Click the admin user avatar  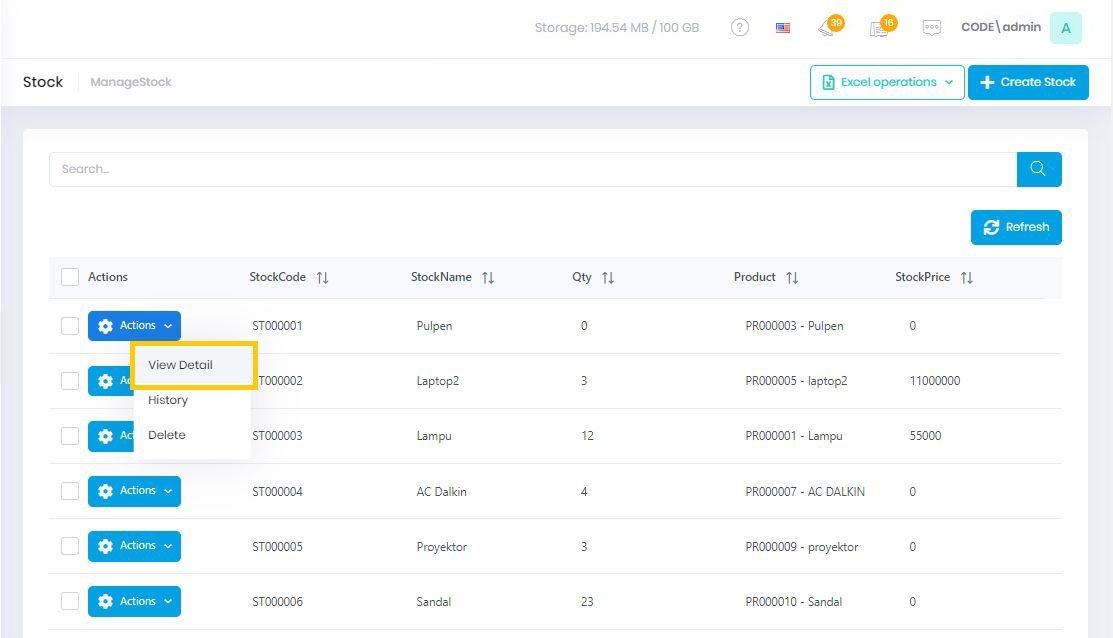tap(1065, 28)
